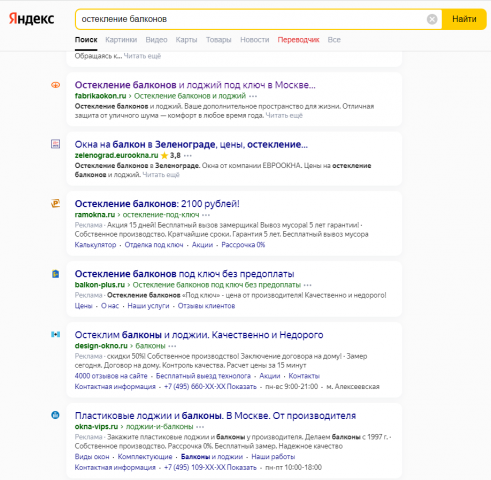The image size is (491, 480).
Task: Expand Читать ещё under fabrikaokon.ru snippet
Action: click(x=284, y=115)
